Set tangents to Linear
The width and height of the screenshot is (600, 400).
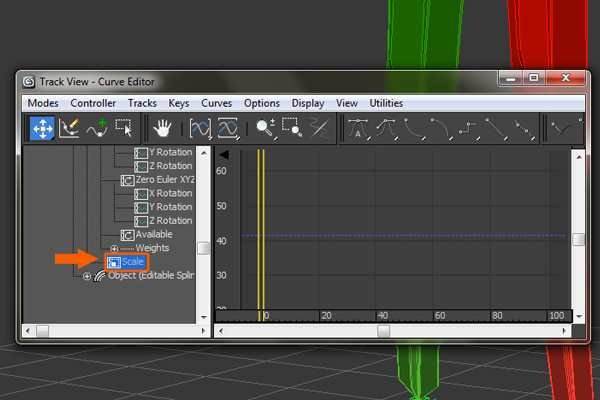[496, 129]
